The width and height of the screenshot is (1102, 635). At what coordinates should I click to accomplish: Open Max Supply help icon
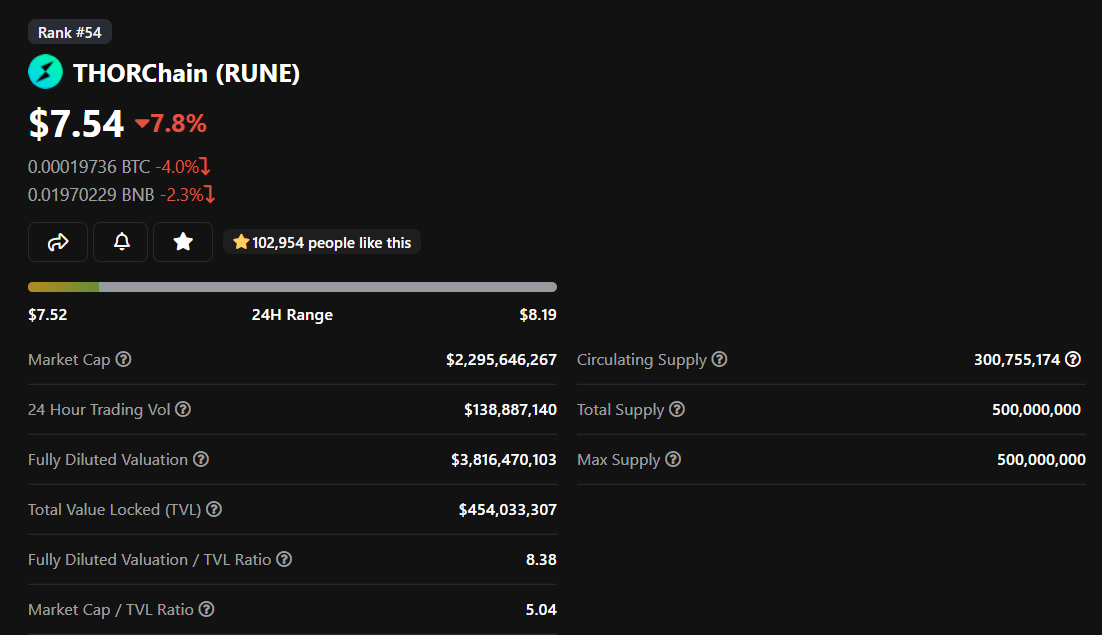click(673, 459)
